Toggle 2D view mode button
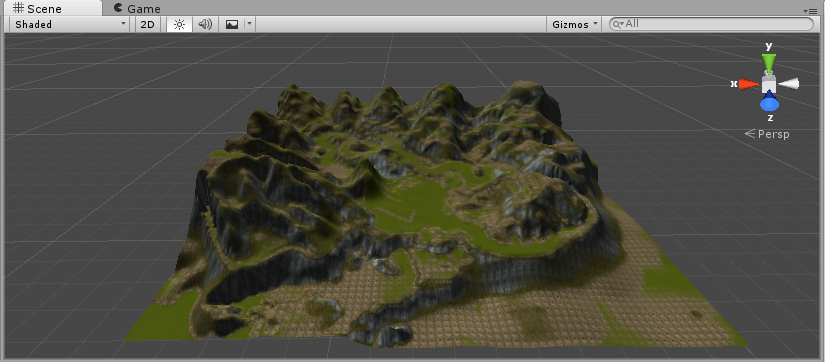This screenshot has height=362, width=825. 148,24
